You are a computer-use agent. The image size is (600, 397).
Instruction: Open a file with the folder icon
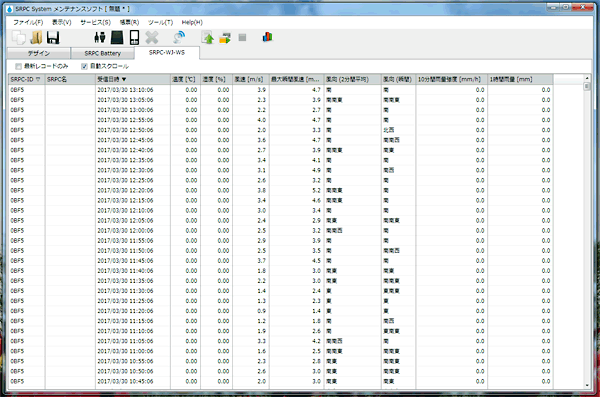click(36, 38)
